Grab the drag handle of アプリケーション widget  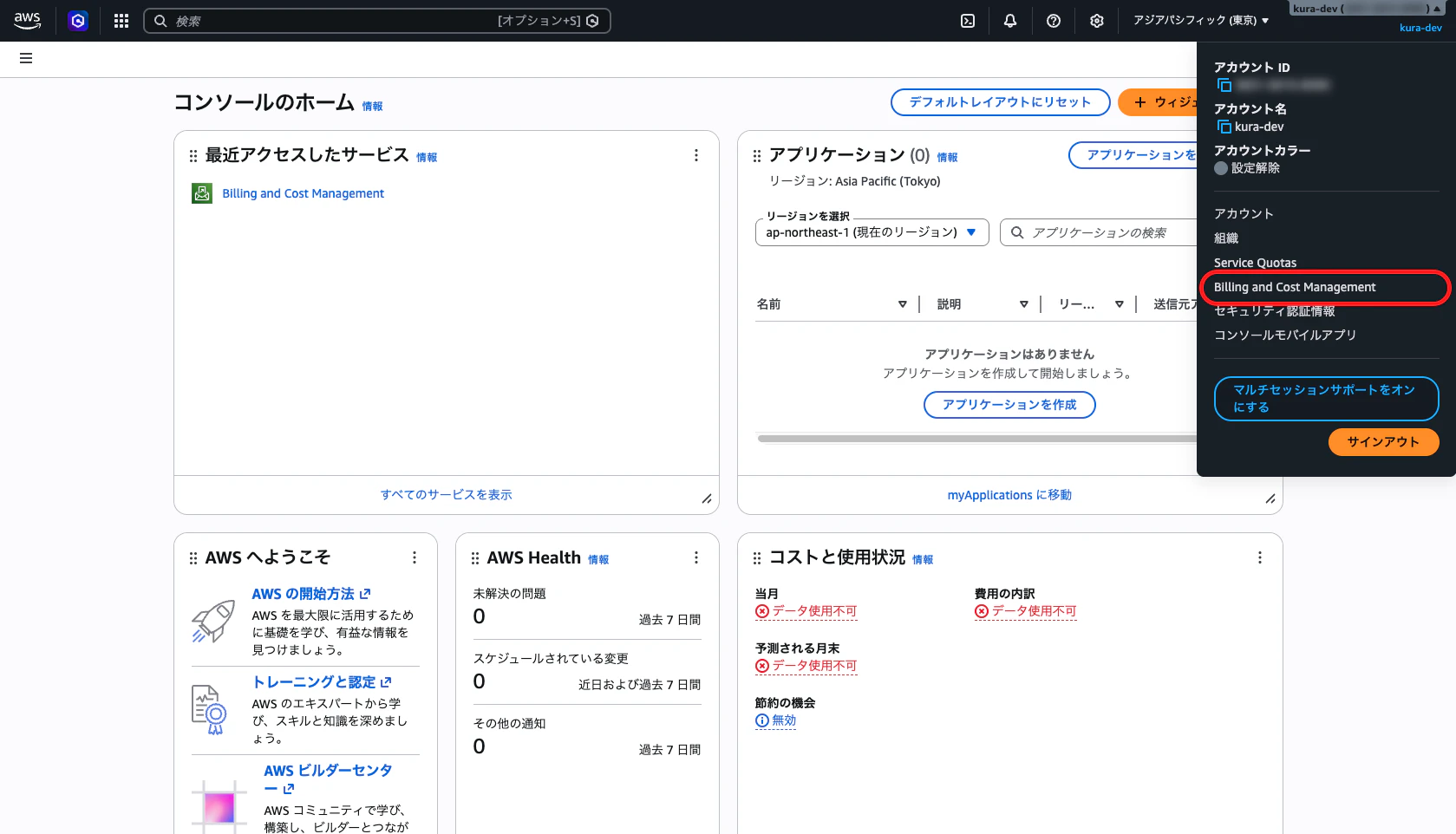[x=757, y=156]
